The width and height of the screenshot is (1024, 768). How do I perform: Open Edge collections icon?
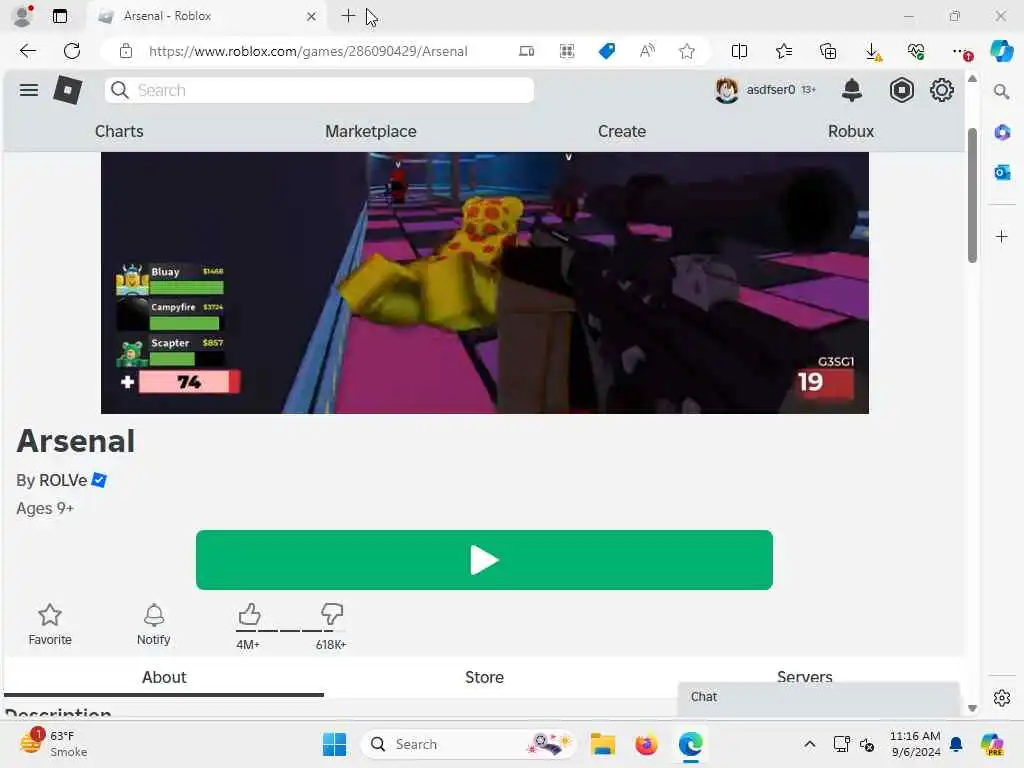coord(828,51)
